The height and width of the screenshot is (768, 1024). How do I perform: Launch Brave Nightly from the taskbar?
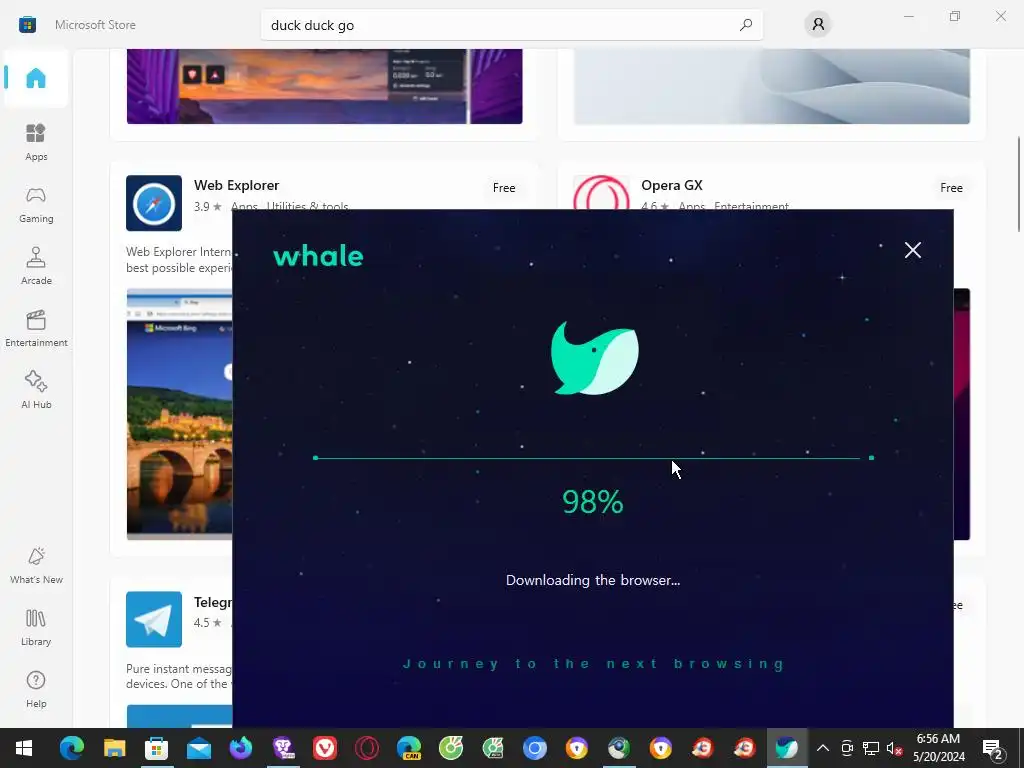(283, 748)
